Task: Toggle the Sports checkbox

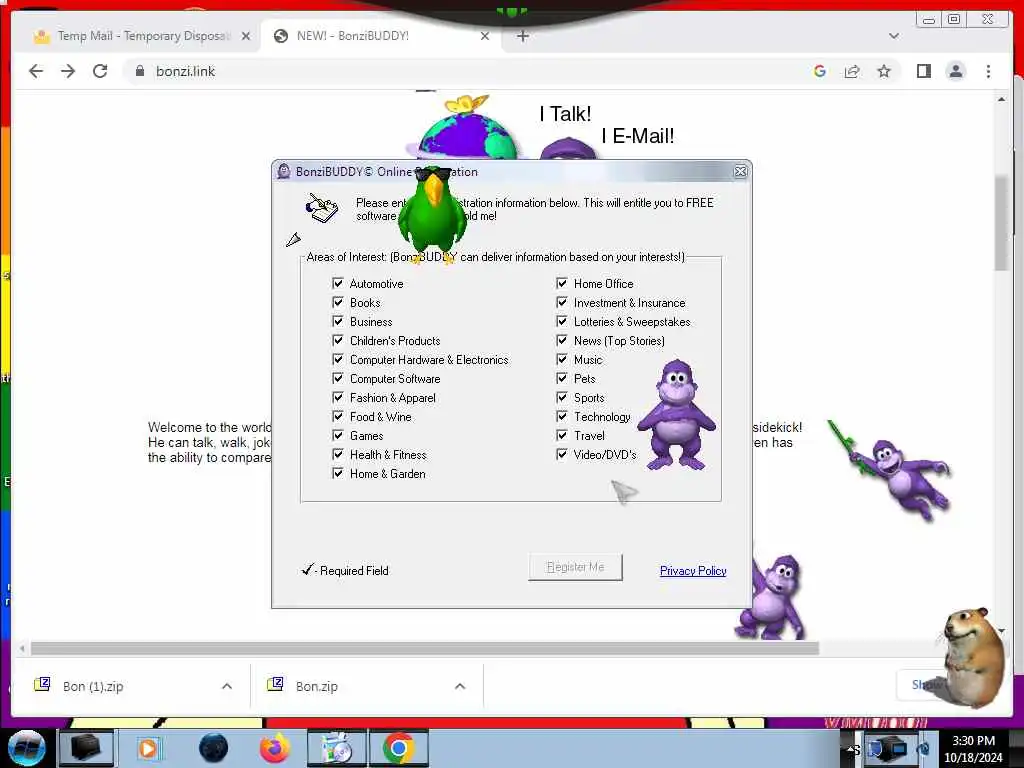Action: click(x=562, y=396)
